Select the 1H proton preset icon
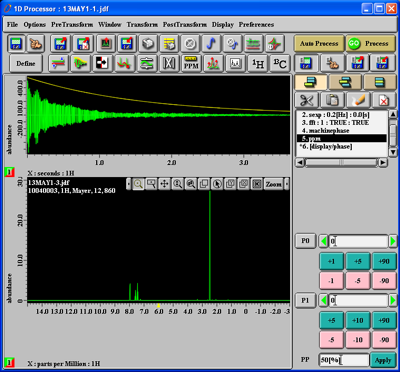Screen dimensions: 400x372 coord(257,63)
